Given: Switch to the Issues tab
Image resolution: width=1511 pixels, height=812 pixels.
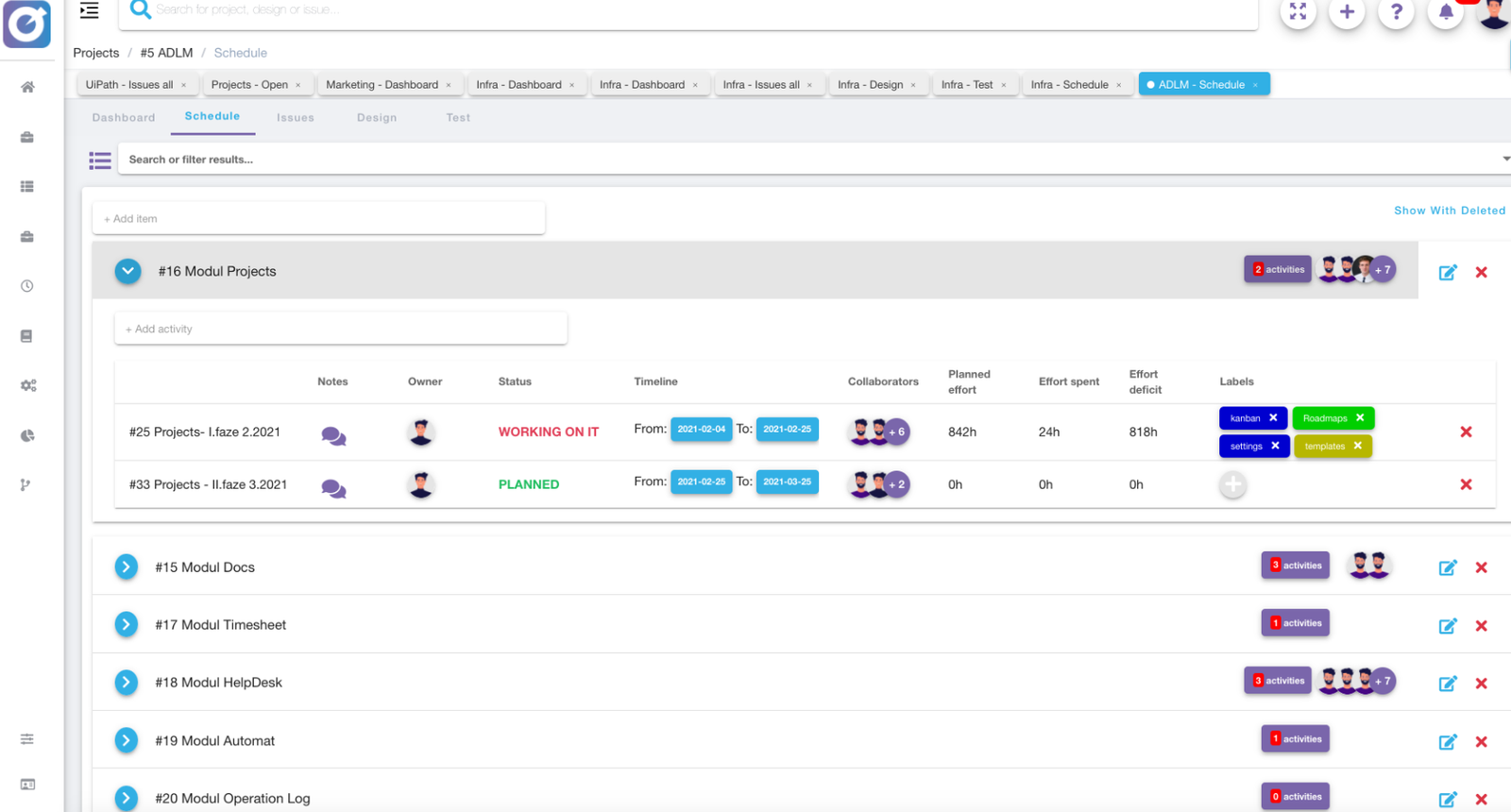Looking at the screenshot, I should point(295,118).
